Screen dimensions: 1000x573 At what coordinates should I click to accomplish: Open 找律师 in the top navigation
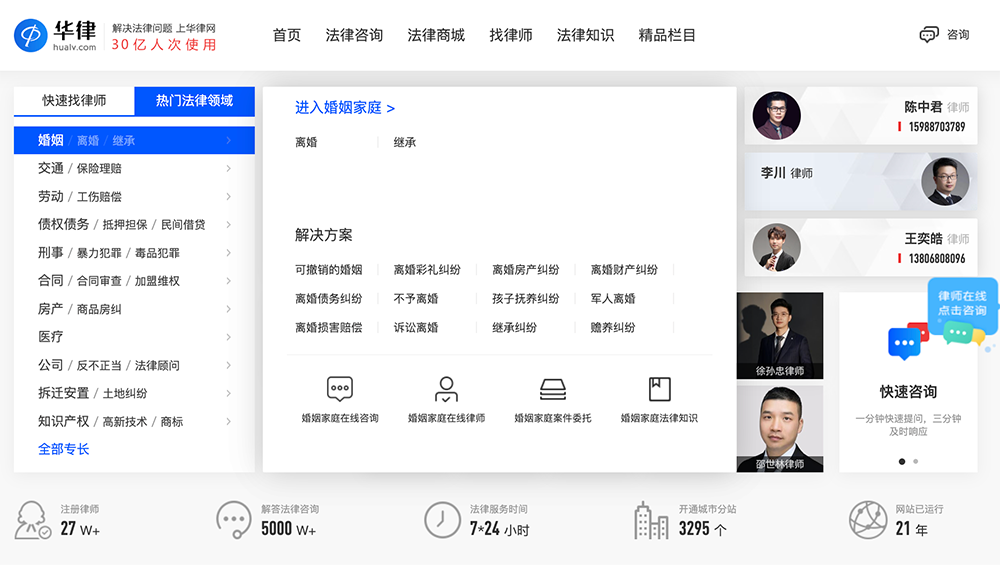511,35
